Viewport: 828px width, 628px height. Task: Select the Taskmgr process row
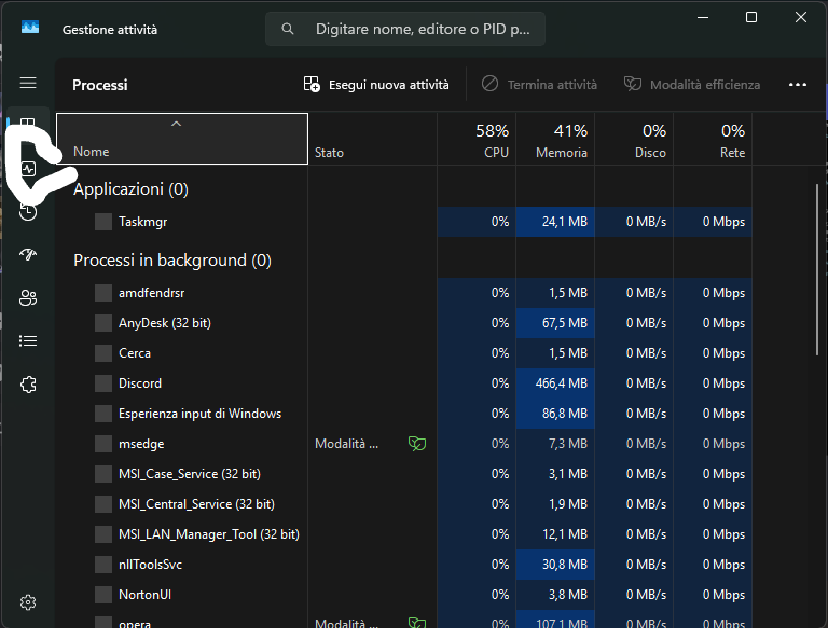coord(404,222)
